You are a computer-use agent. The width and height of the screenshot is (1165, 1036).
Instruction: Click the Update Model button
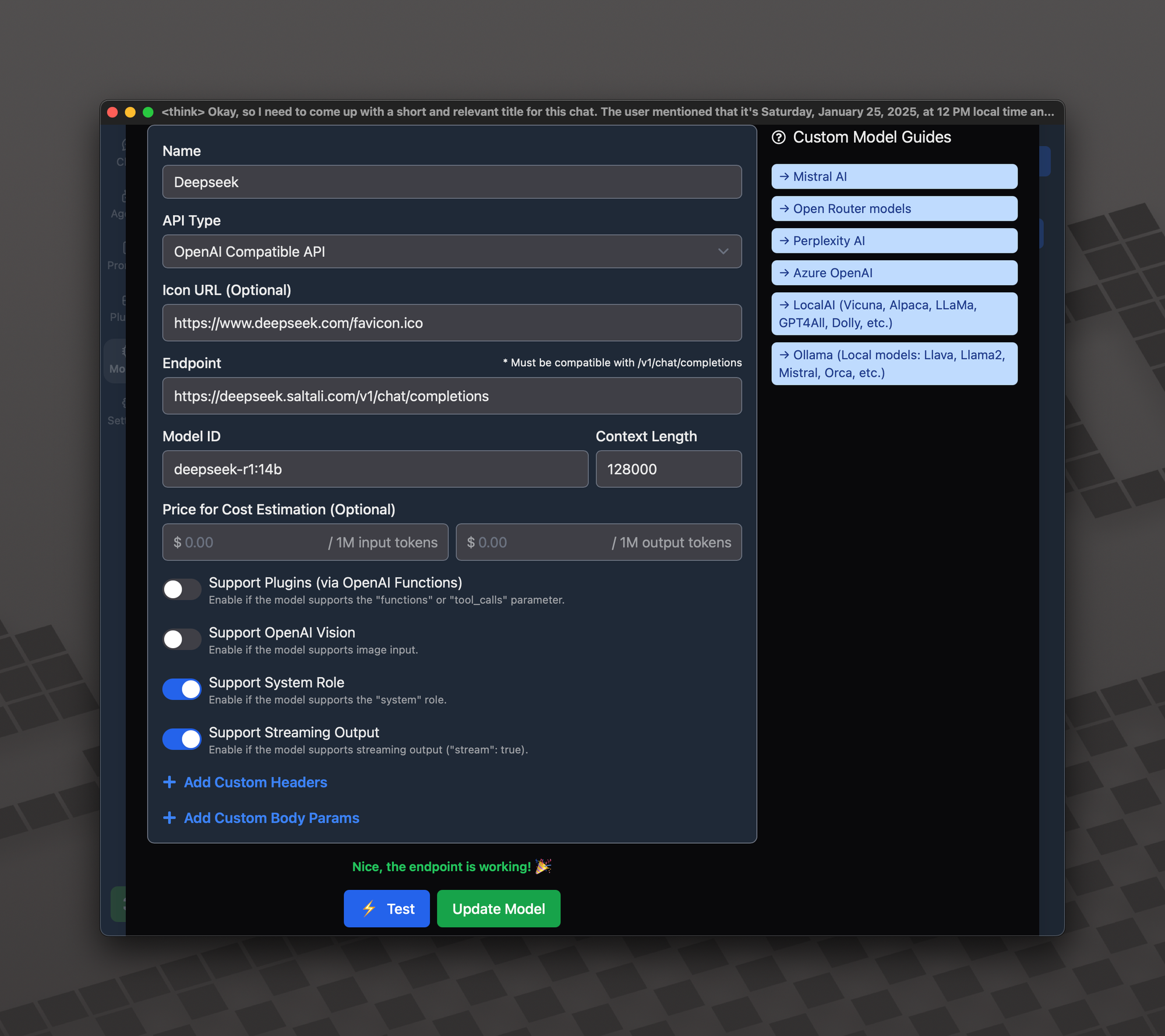click(x=498, y=908)
